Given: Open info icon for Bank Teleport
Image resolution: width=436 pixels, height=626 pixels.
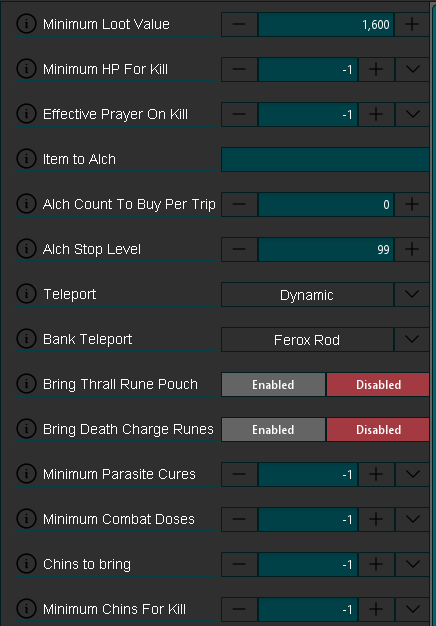Looking at the screenshot, I should point(26,339).
